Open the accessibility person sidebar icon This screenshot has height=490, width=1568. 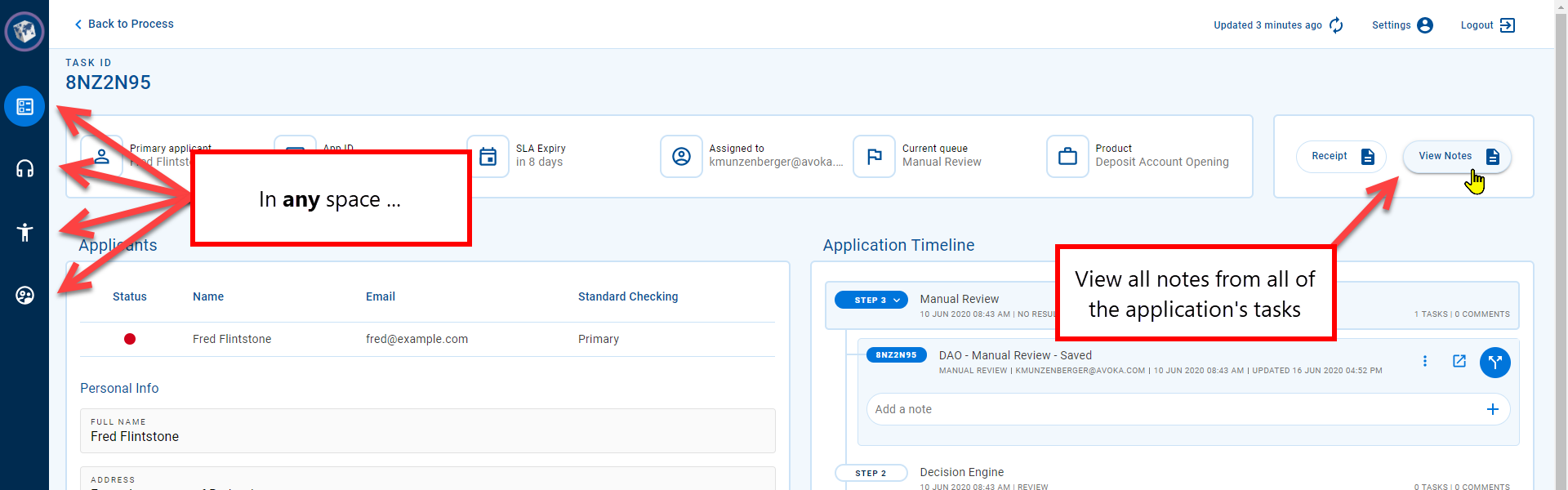(x=24, y=232)
